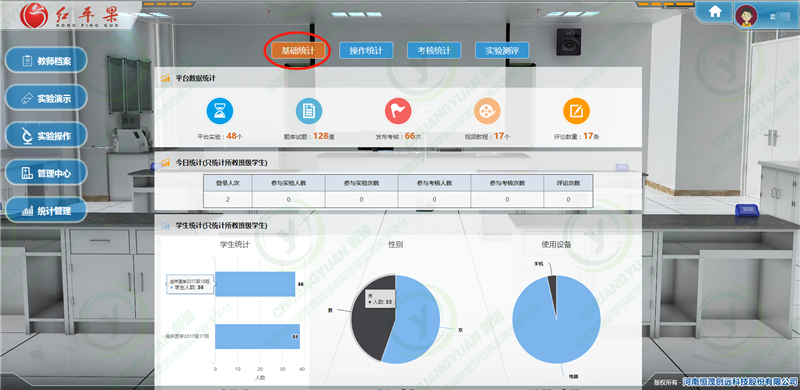Click the 参与实验人数 column header

[288, 183]
